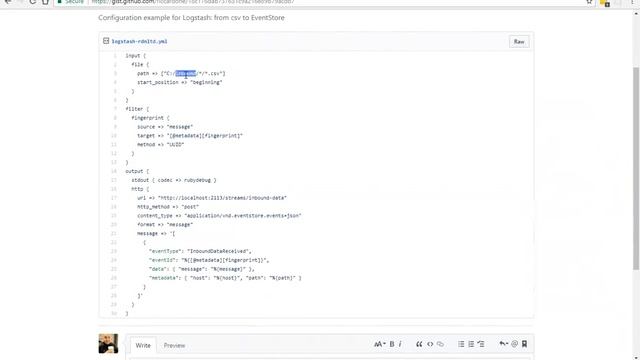Reference an issue with bookmark icon
The image size is (640, 360).
[524, 344]
